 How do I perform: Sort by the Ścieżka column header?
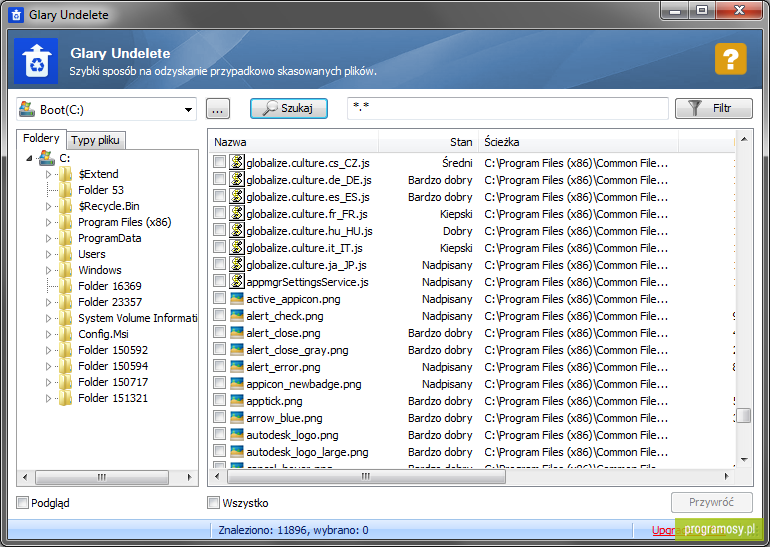point(578,142)
